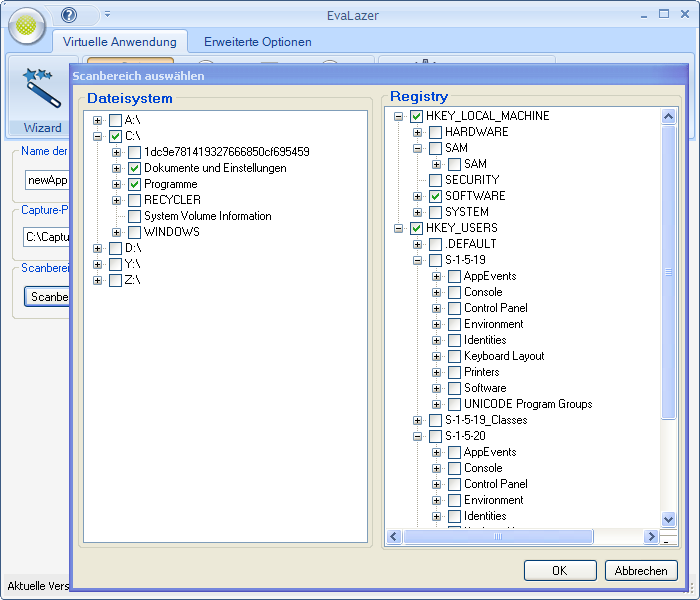Click the Registry vertical scrollbar thumb

[x=669, y=270]
